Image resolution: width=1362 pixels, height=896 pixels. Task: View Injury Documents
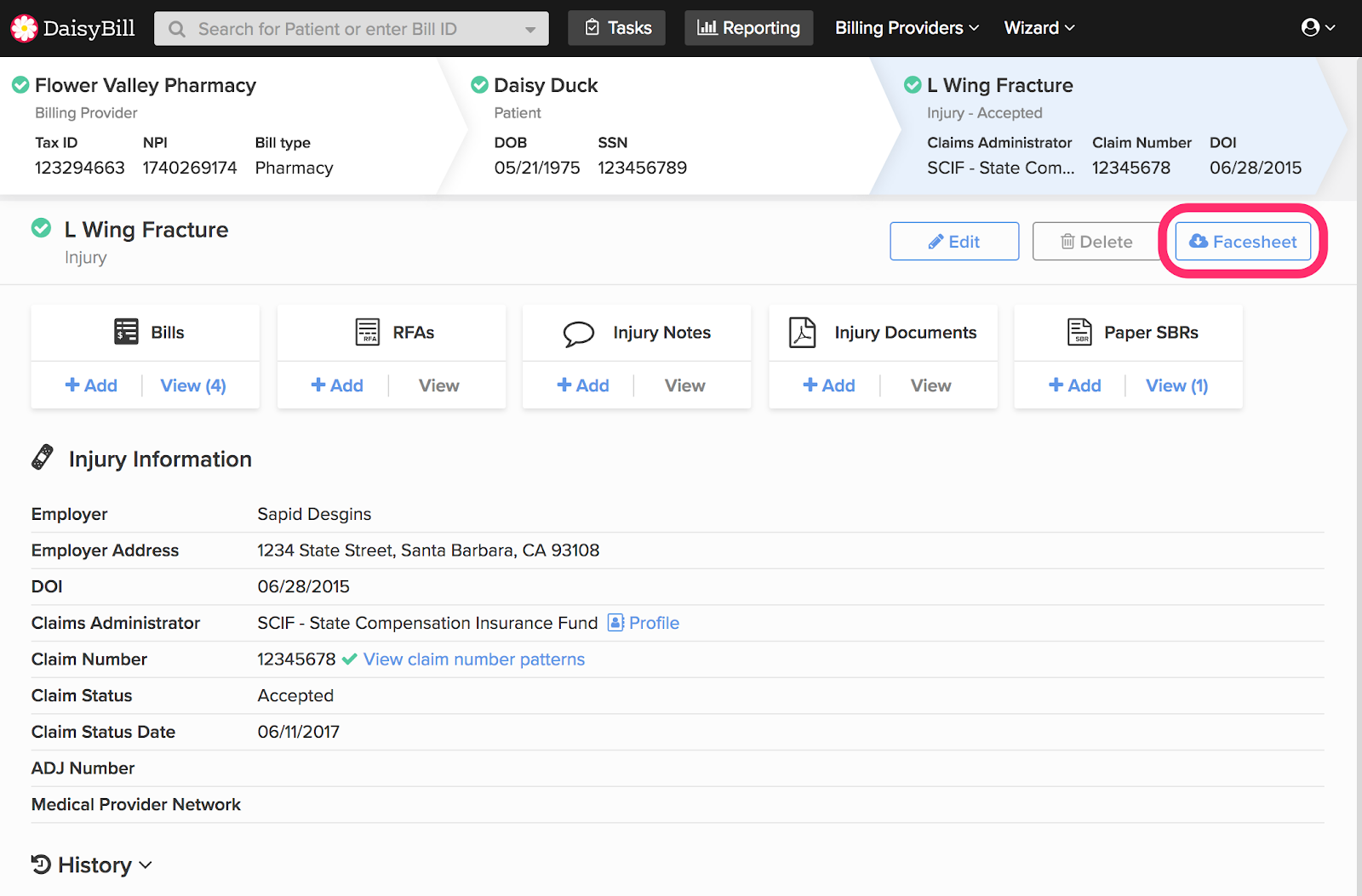931,385
